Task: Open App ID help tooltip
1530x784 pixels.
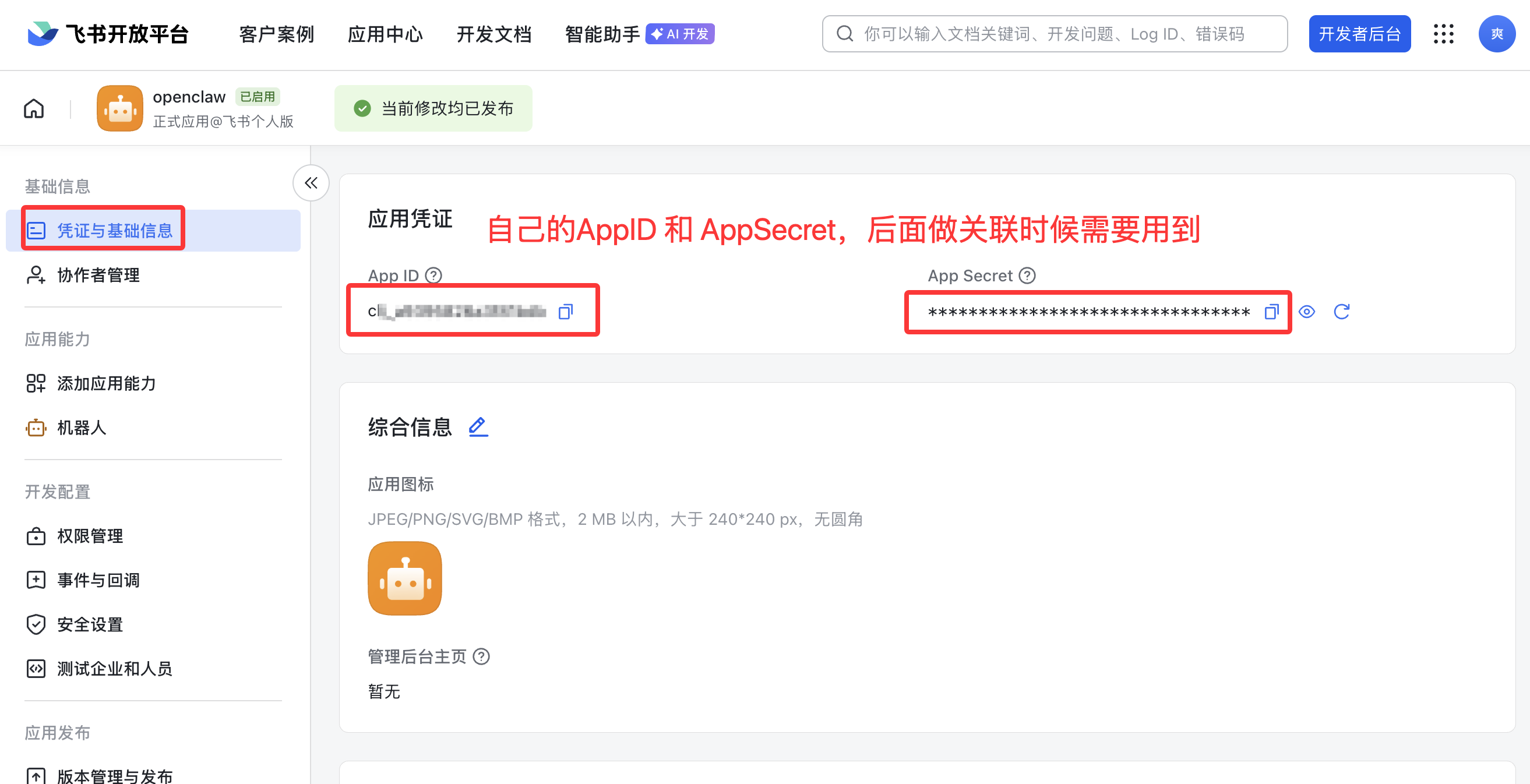Action: 434,275
